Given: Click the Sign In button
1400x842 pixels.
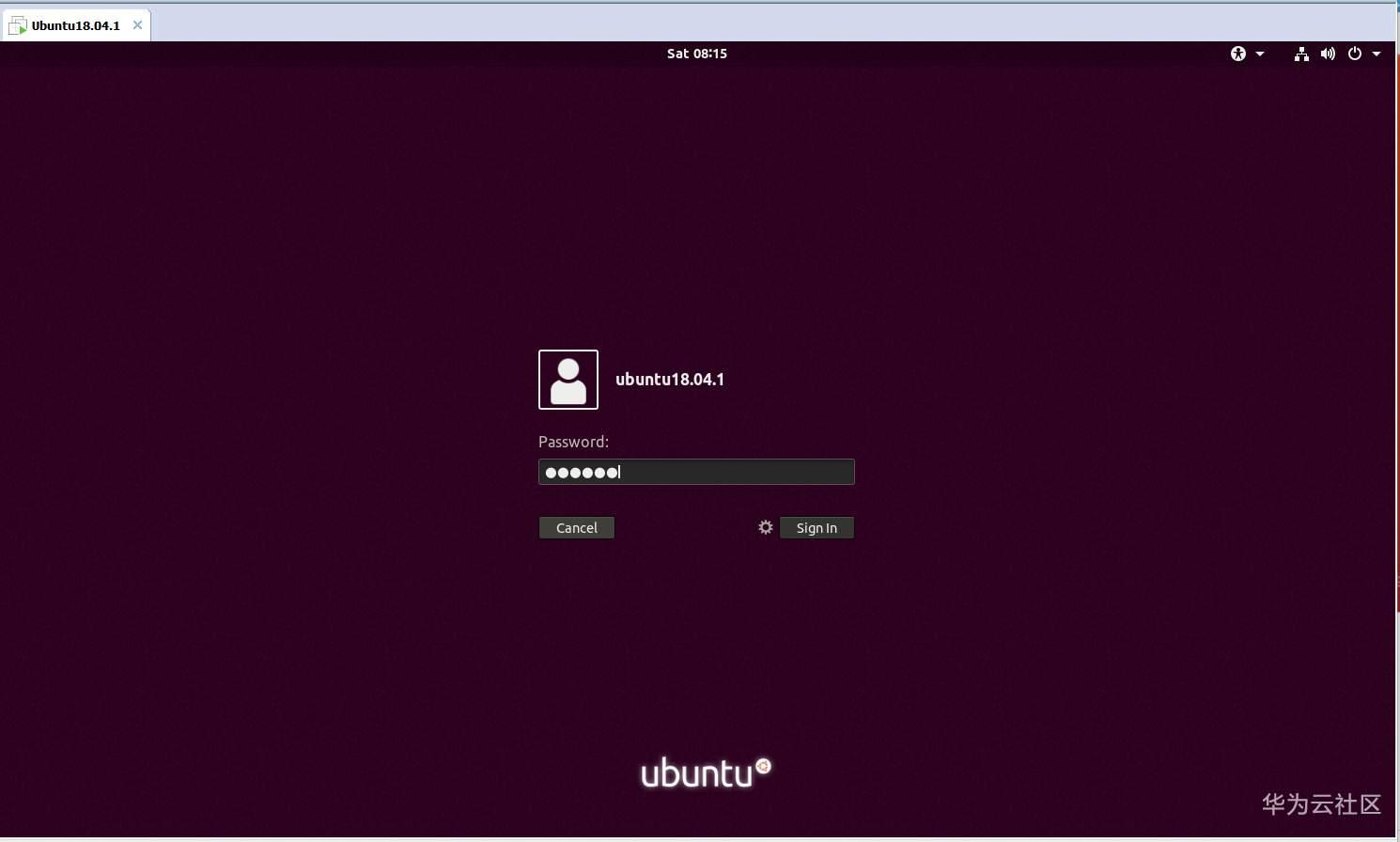Looking at the screenshot, I should pos(817,528).
